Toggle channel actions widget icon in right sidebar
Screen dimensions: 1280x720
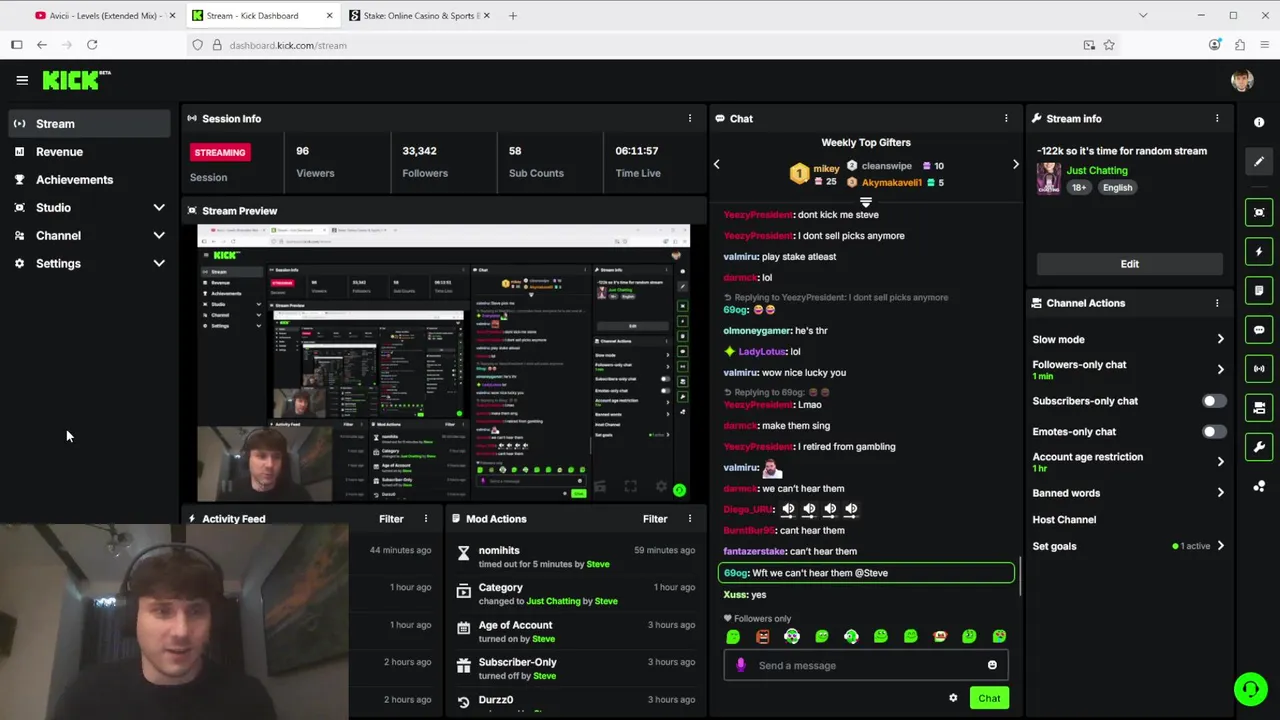click(1259, 408)
